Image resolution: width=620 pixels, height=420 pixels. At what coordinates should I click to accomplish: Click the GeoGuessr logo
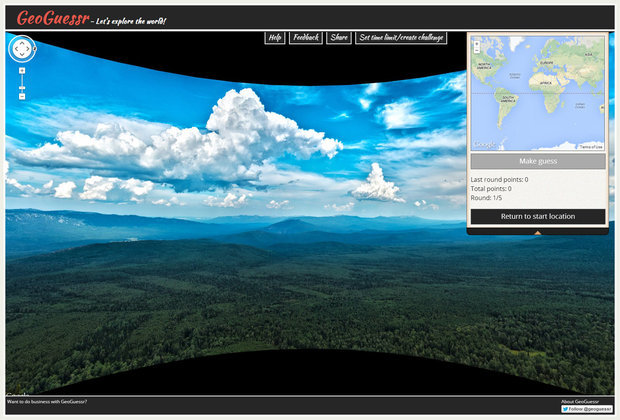click(x=52, y=18)
